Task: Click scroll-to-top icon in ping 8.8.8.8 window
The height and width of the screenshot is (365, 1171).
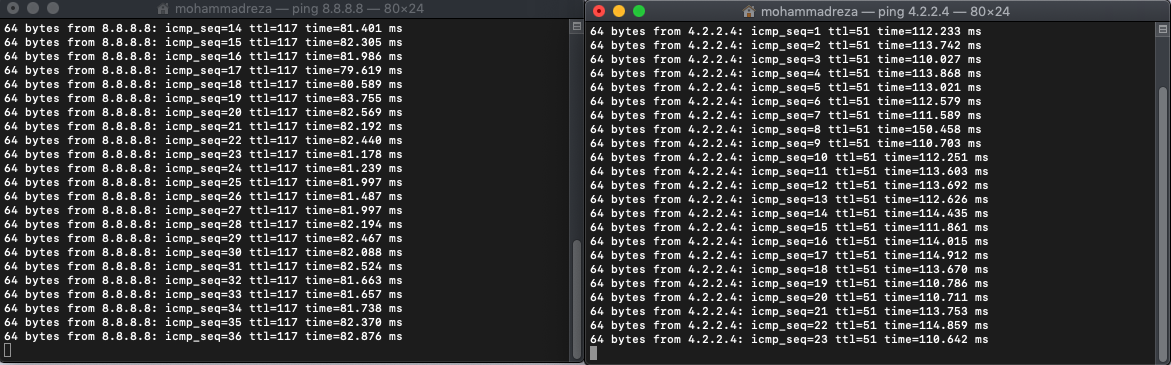Action: (576, 27)
